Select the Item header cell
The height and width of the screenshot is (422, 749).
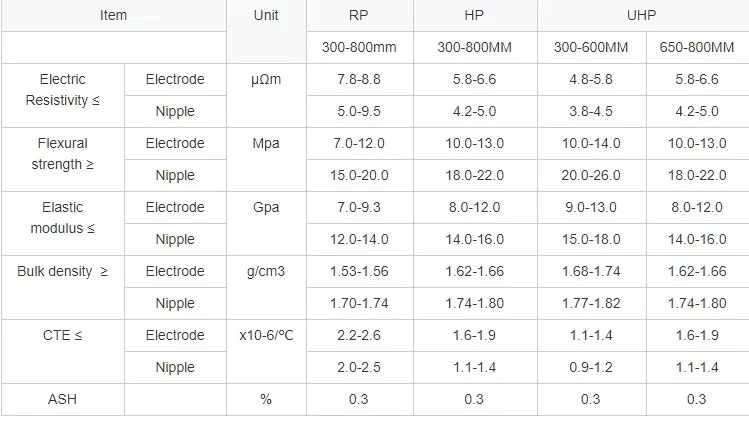113,16
